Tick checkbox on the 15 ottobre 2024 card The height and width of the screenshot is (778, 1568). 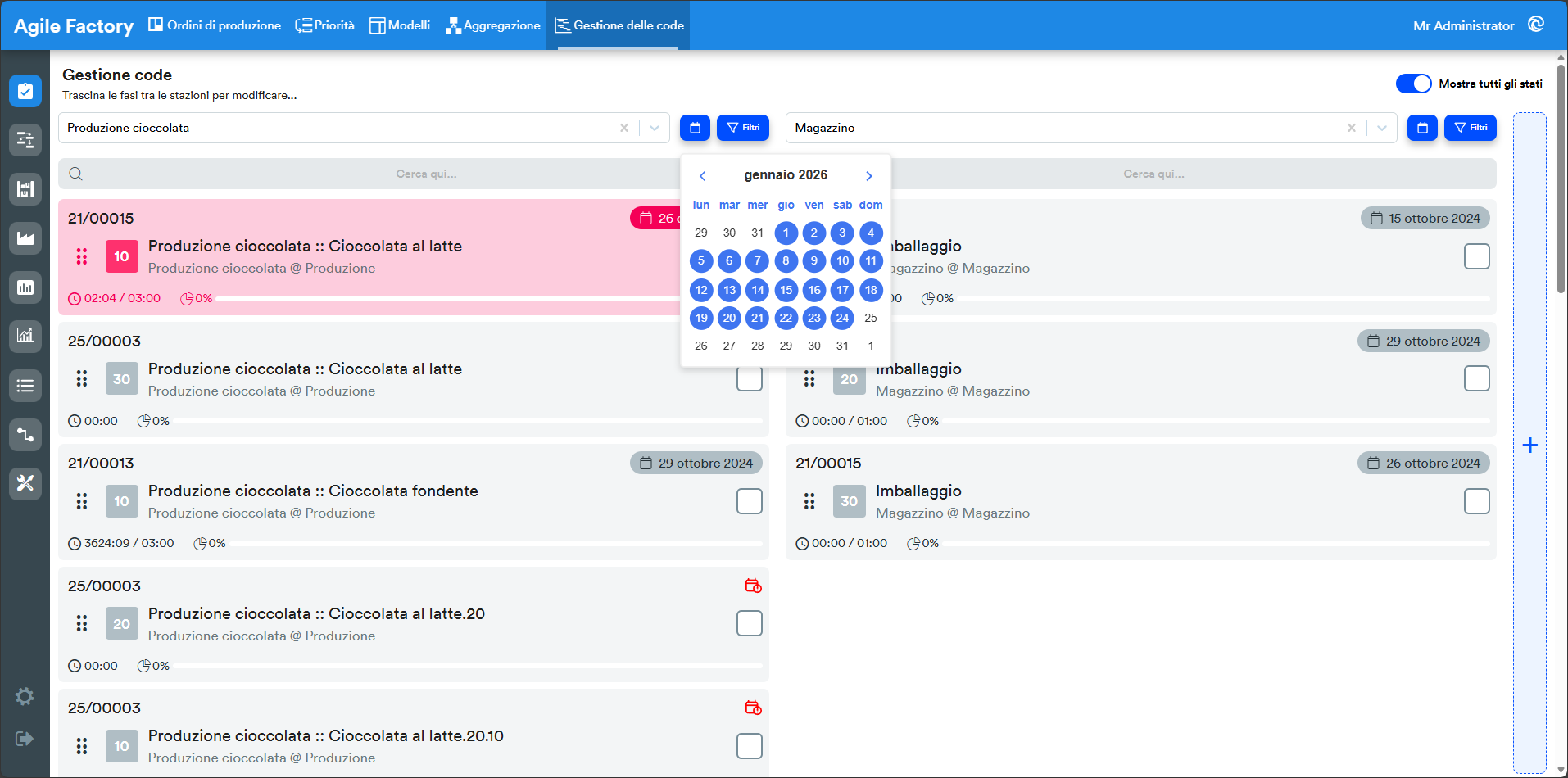[1477, 256]
